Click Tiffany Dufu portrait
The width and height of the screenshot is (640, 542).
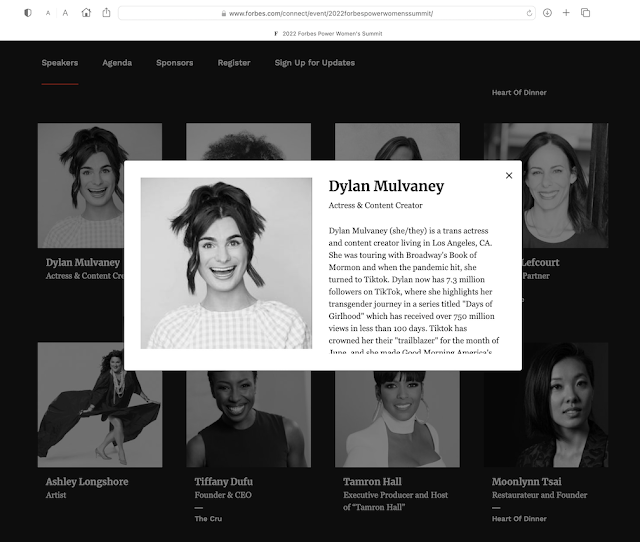point(249,419)
